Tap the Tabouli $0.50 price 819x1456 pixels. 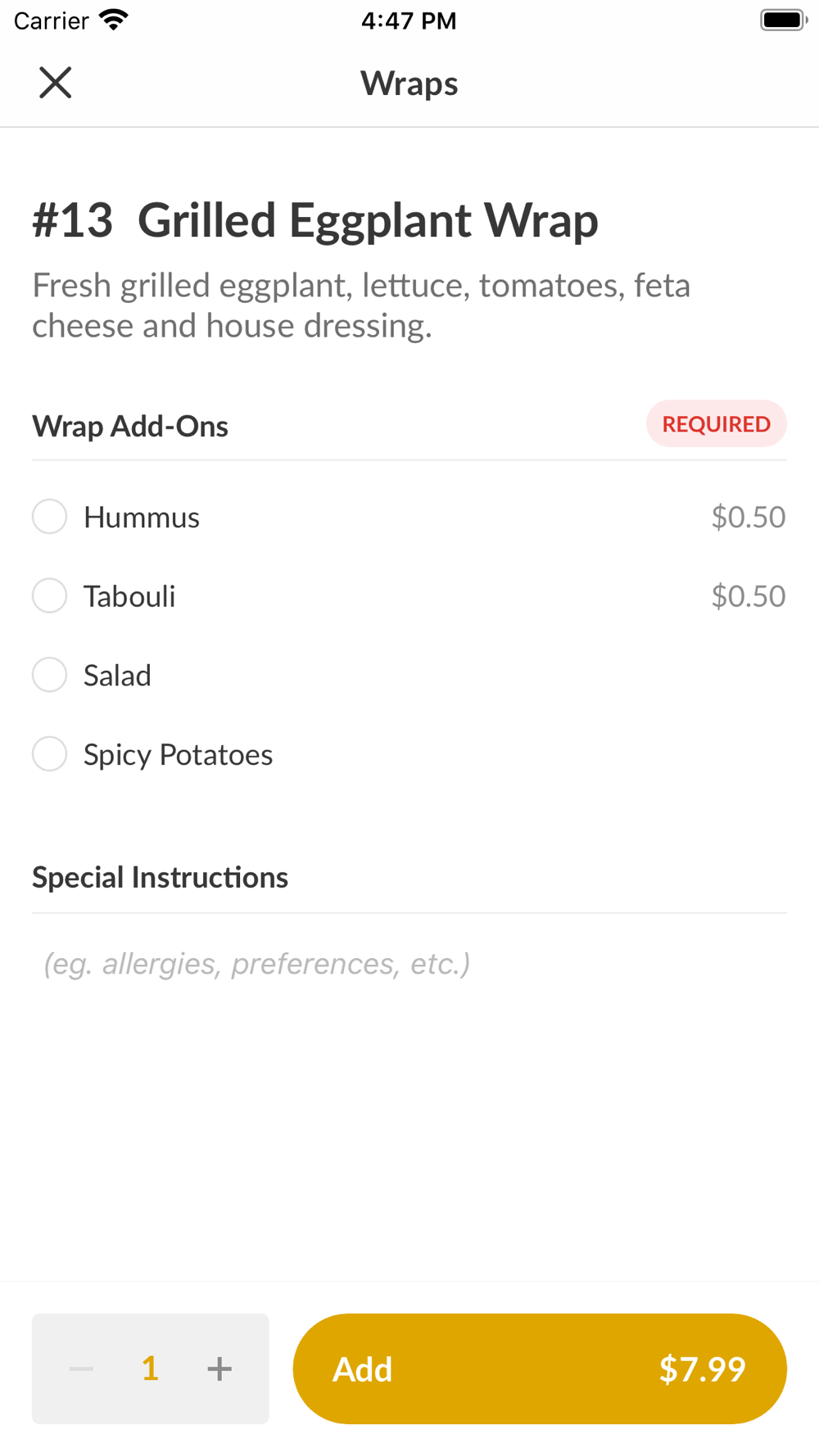click(748, 596)
